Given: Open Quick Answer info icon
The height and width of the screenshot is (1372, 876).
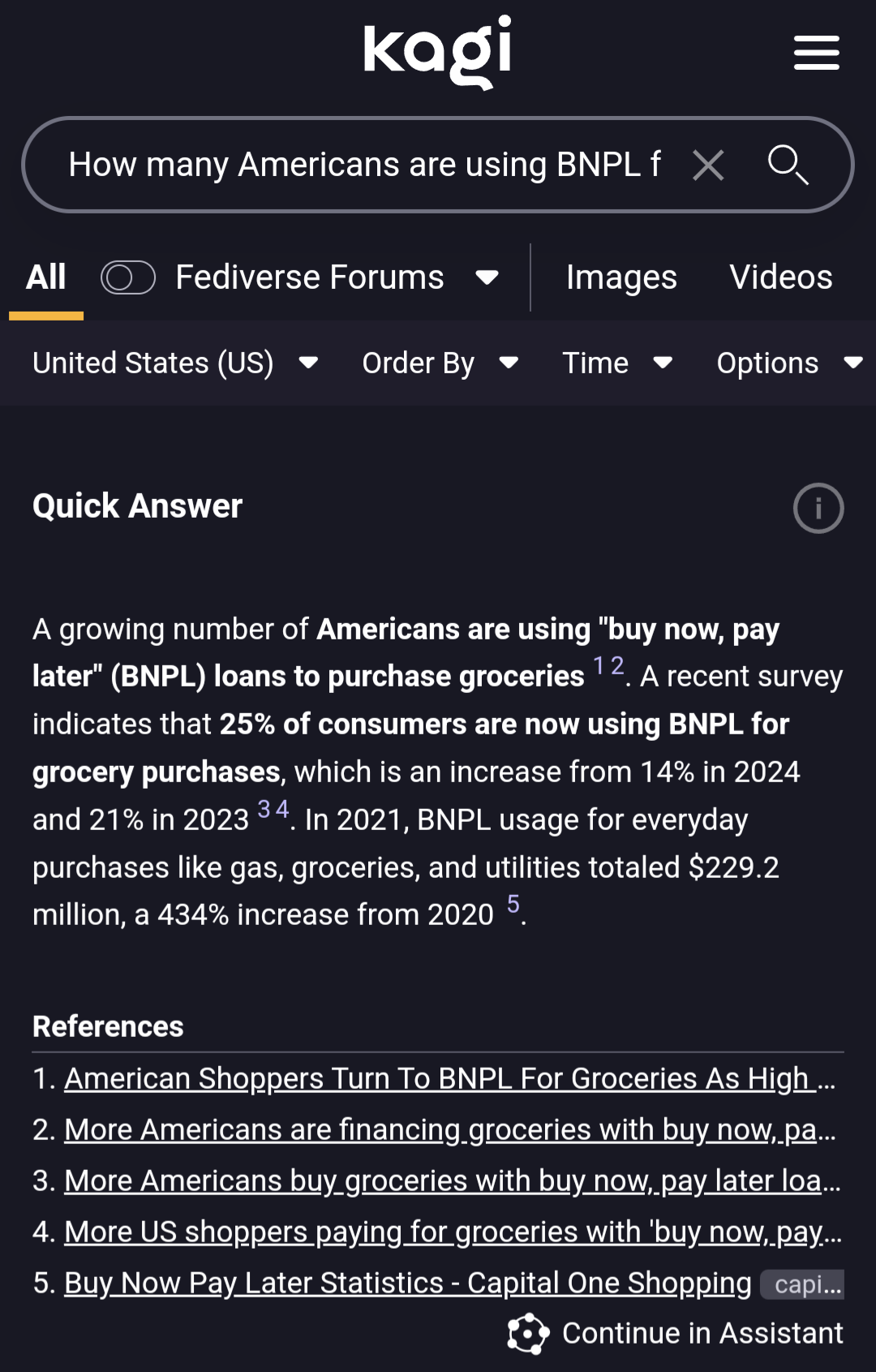Looking at the screenshot, I should pyautogui.click(x=818, y=509).
